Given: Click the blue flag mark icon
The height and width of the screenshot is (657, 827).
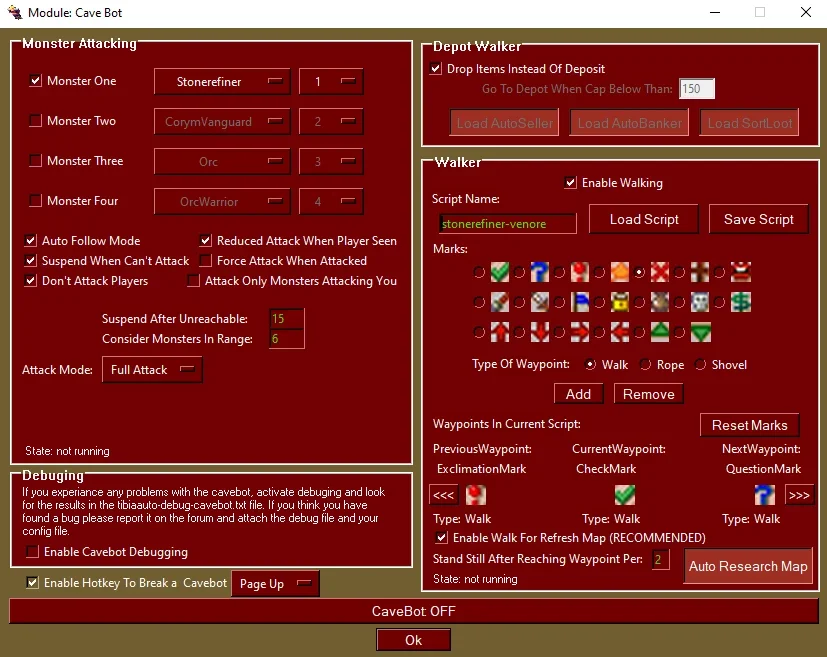Looking at the screenshot, I should click(x=580, y=302).
